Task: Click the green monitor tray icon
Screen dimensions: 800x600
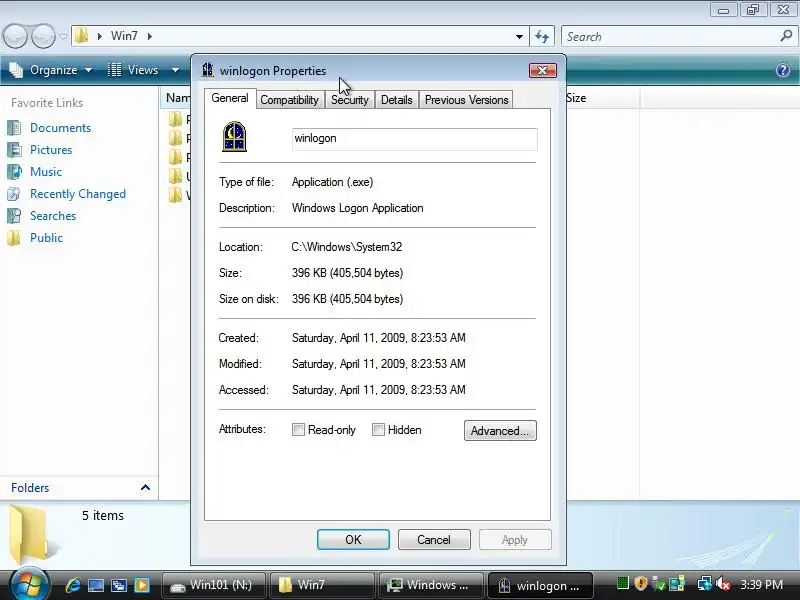Action: (x=622, y=583)
